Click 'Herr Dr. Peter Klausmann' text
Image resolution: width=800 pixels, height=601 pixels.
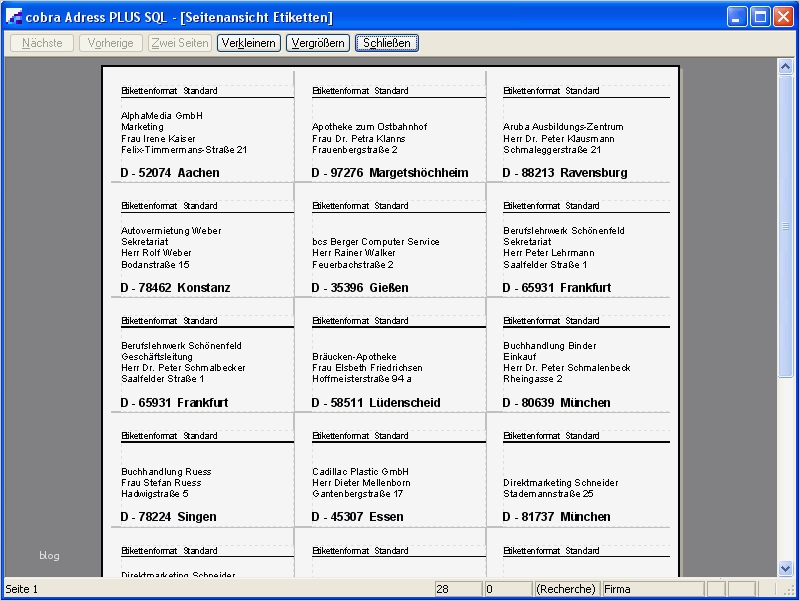tap(559, 139)
